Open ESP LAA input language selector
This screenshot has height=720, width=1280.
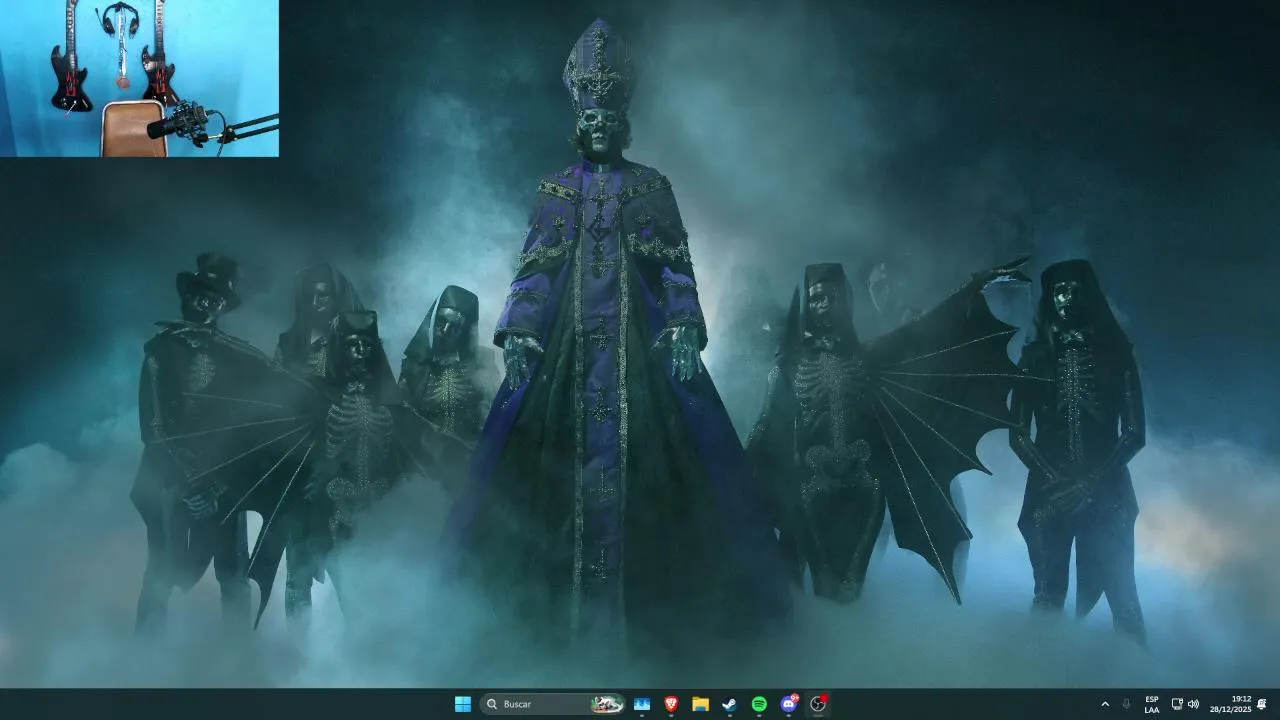pyautogui.click(x=1152, y=704)
